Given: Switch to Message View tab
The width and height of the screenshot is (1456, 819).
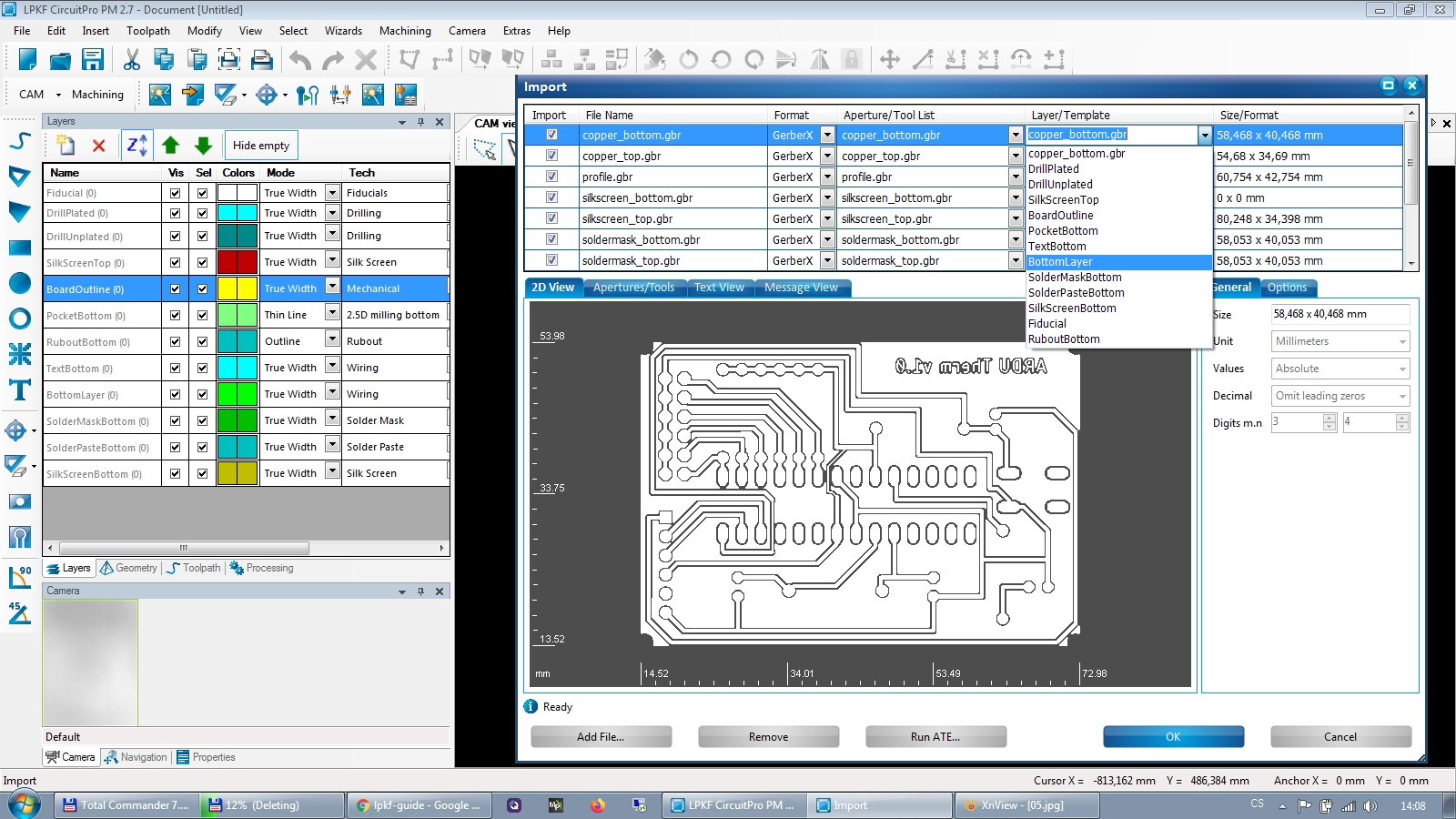Looking at the screenshot, I should (x=801, y=288).
